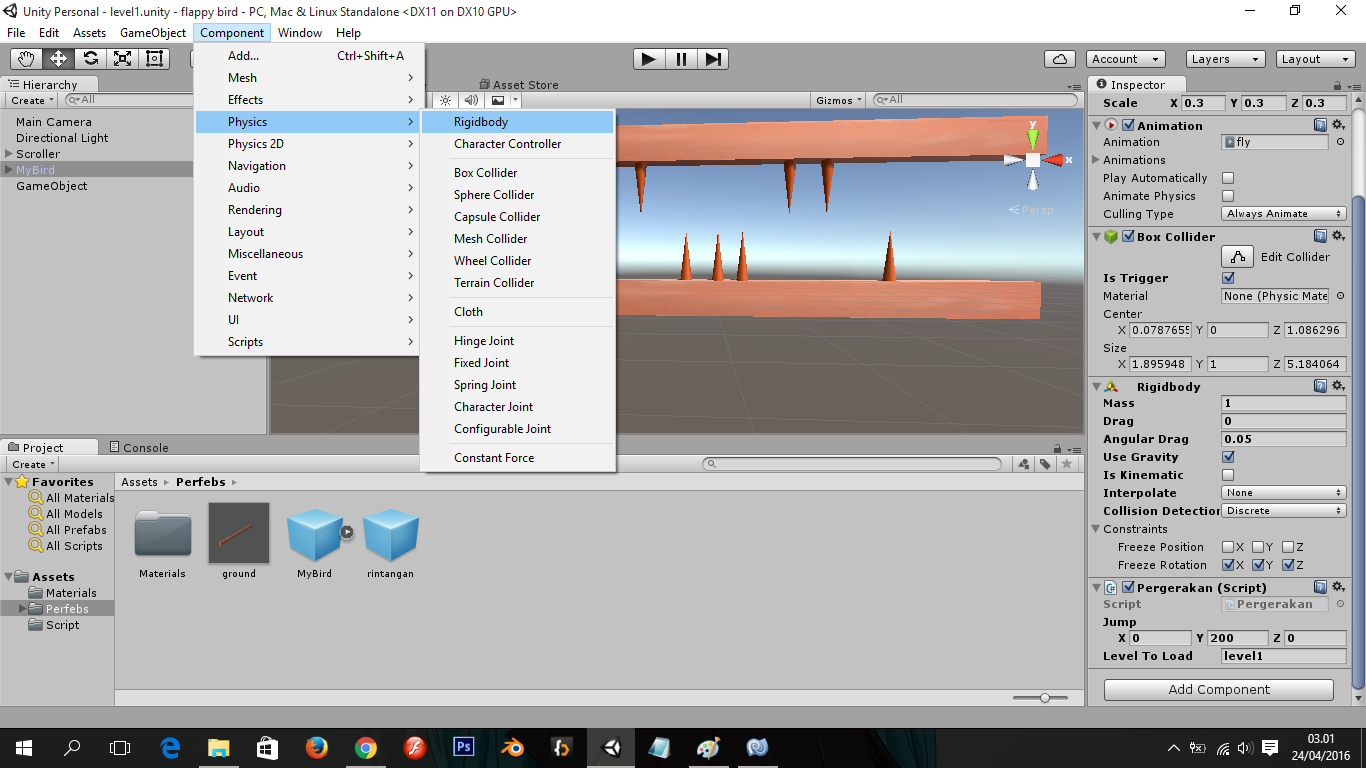Select the MyBird prefab asset
The image size is (1366, 768).
pos(315,534)
